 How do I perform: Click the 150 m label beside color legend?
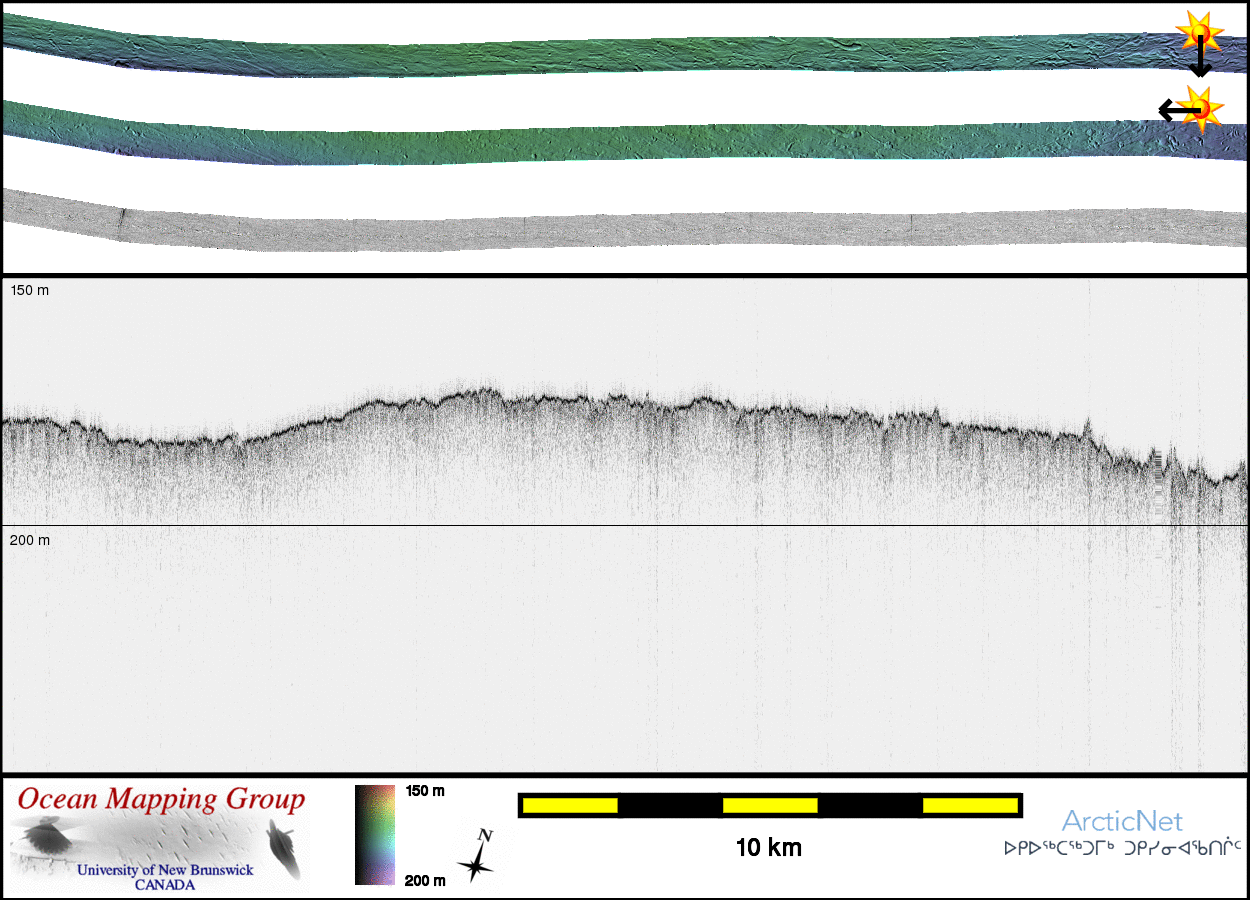coord(425,791)
